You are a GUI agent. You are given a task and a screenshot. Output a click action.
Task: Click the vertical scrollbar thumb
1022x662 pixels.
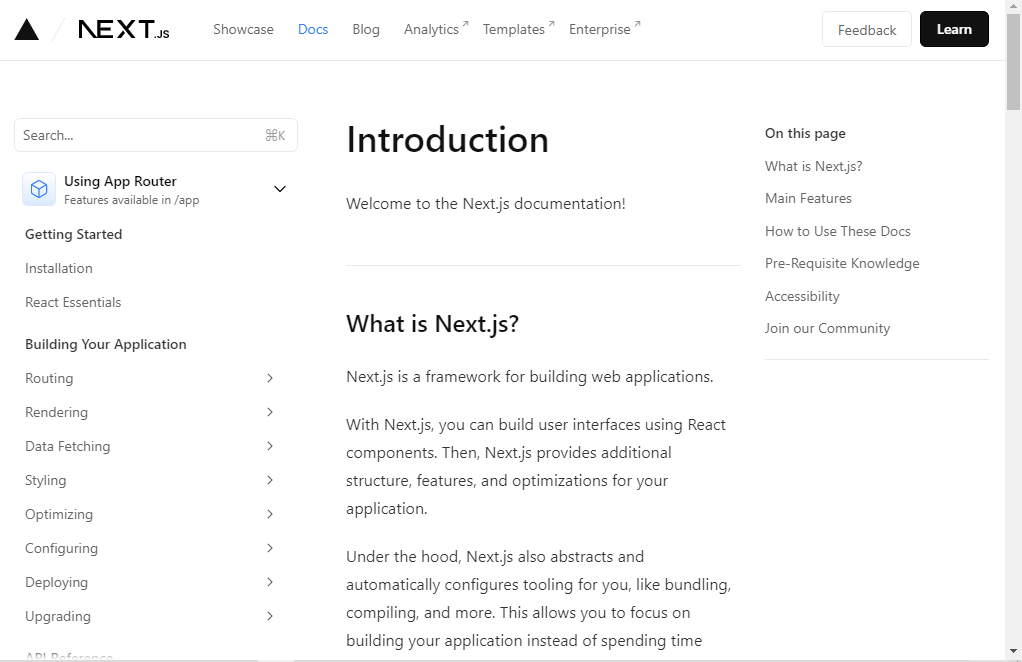coord(1014,62)
